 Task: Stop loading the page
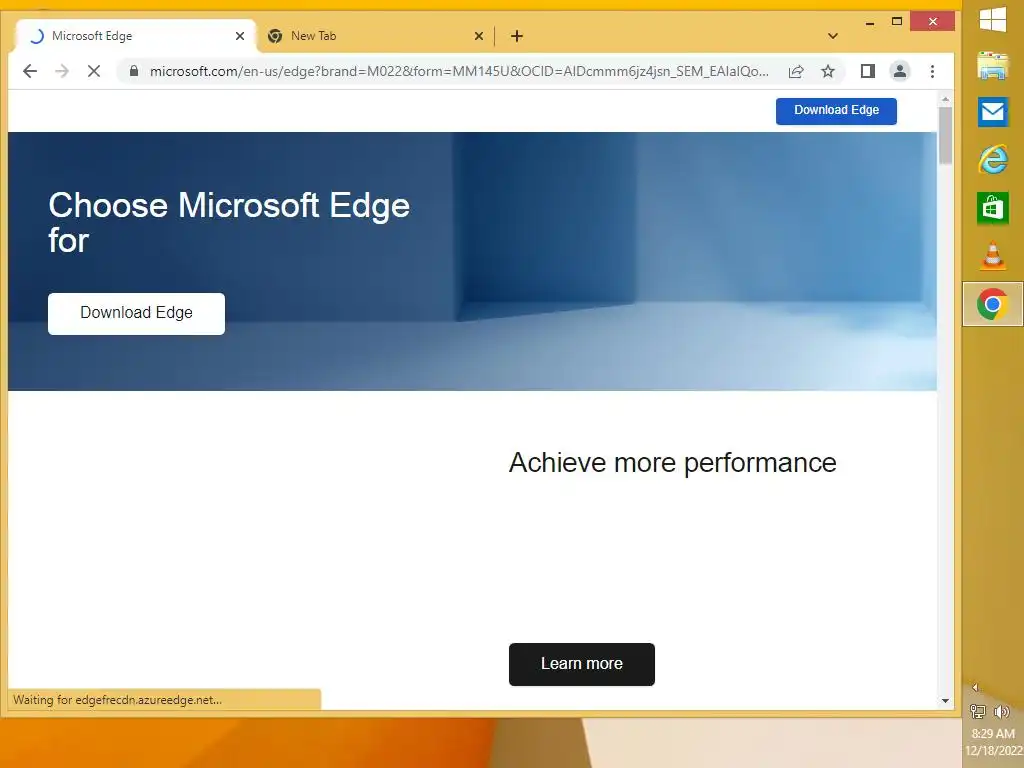(94, 71)
